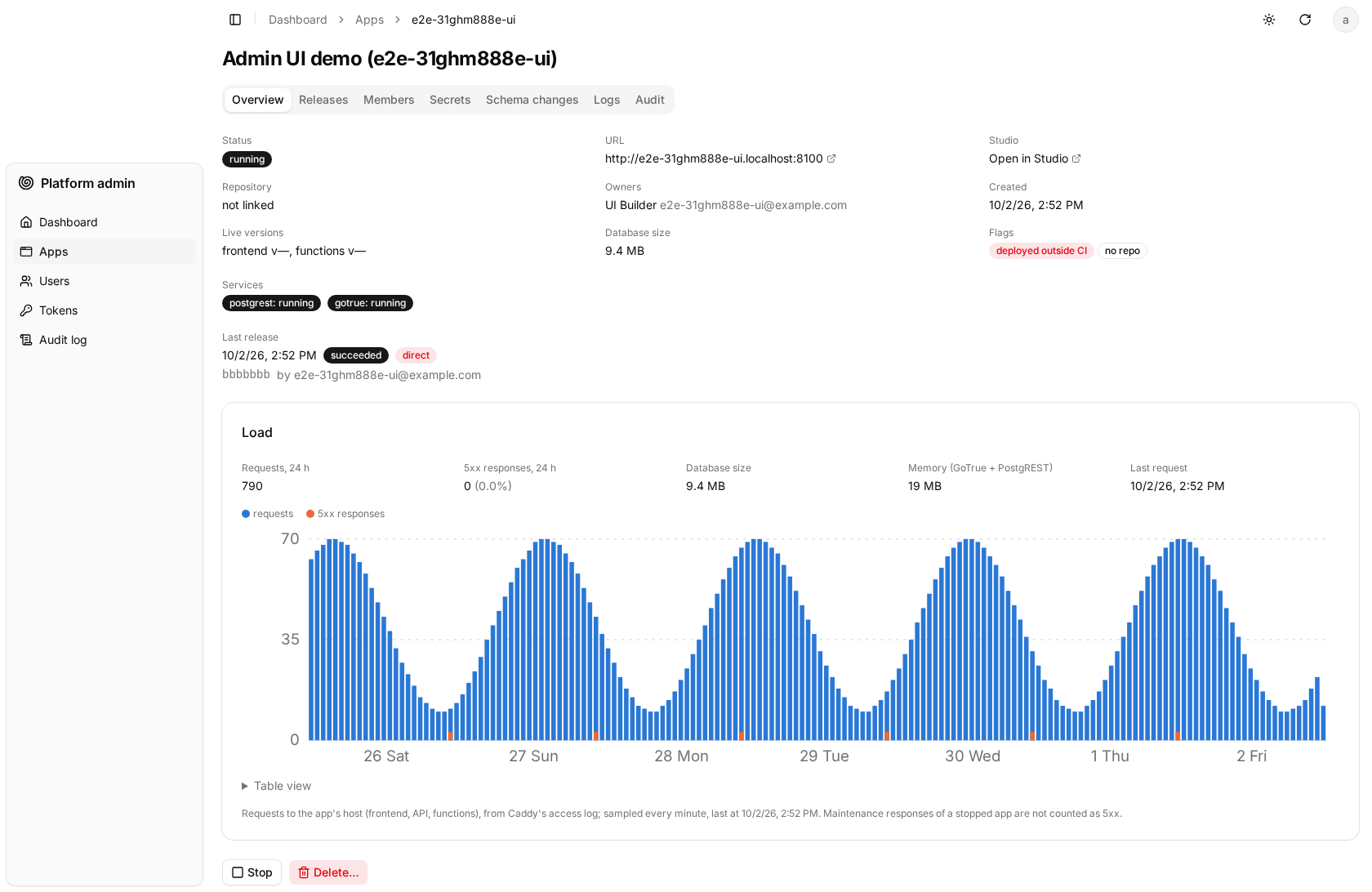The width and height of the screenshot is (1372, 892).
Task: Select Audit log in the sidebar
Action: tap(105, 340)
